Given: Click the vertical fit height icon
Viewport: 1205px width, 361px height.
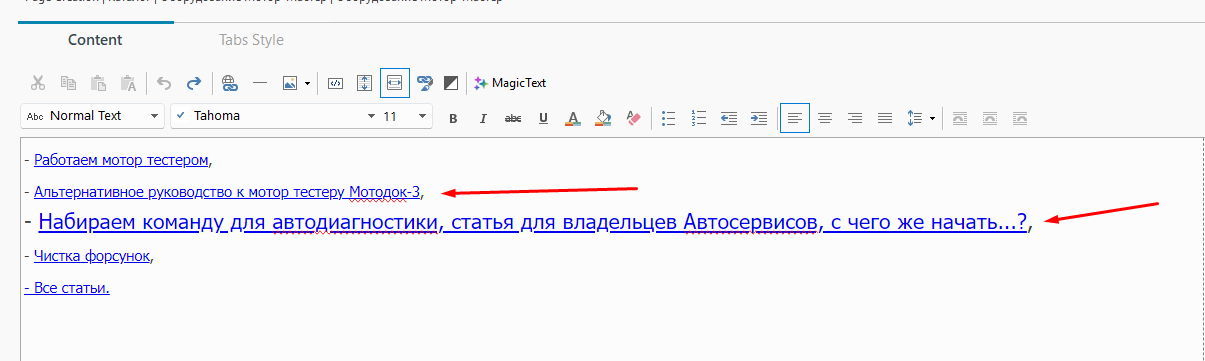Looking at the screenshot, I should point(365,83).
